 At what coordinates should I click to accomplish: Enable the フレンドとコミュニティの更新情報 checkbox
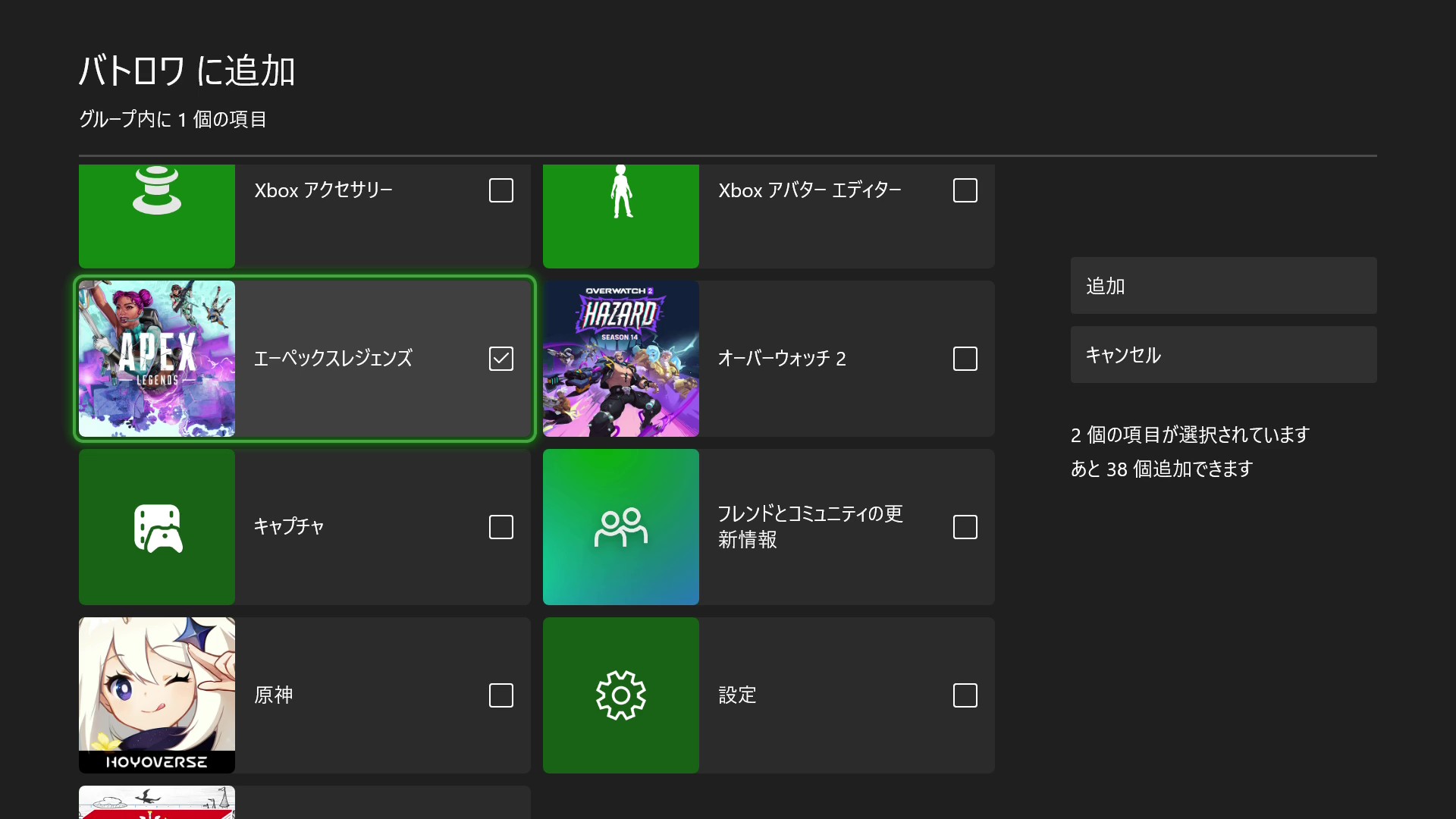(x=965, y=527)
